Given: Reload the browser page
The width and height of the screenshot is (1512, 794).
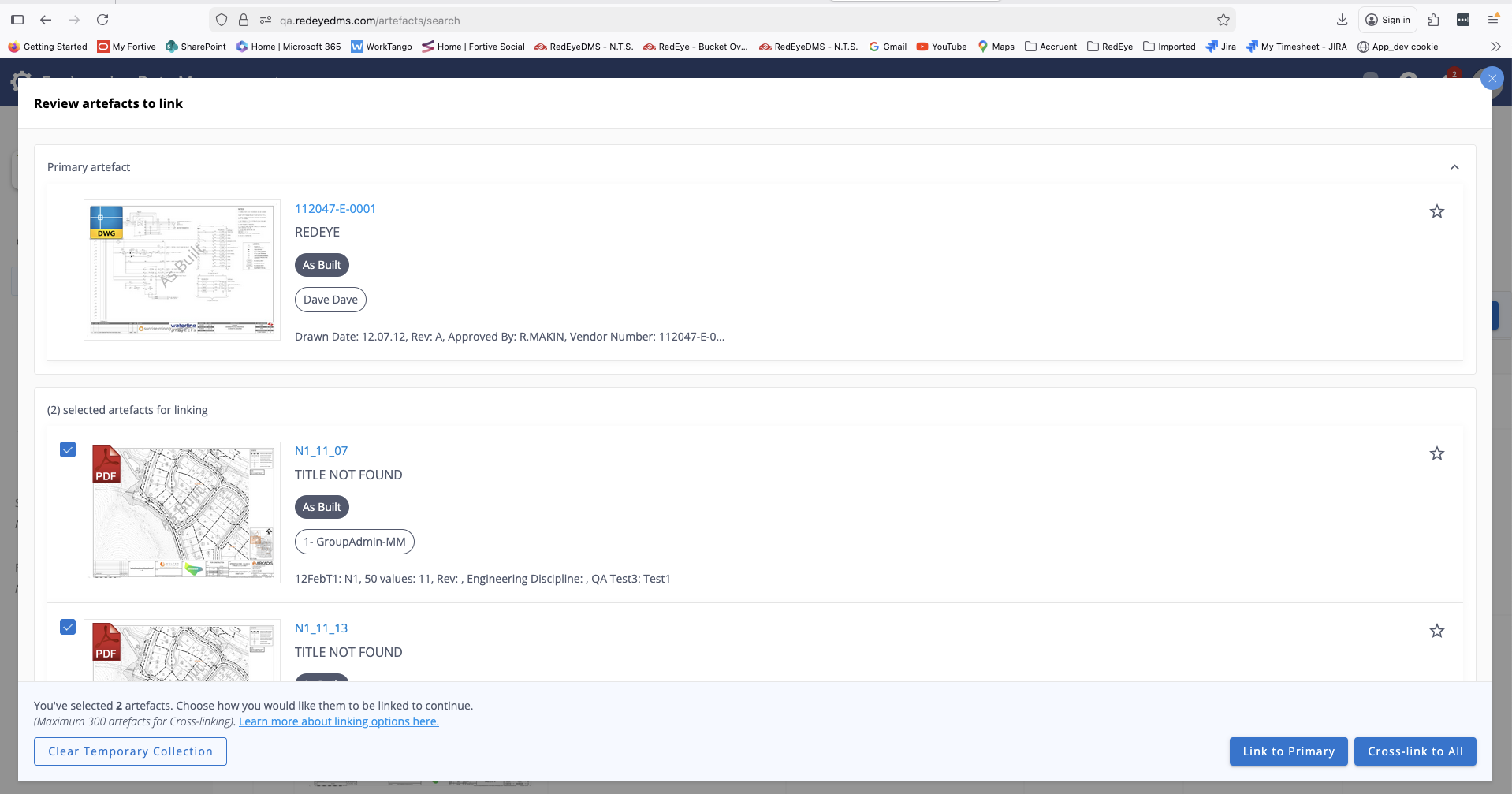Looking at the screenshot, I should click(x=102, y=20).
